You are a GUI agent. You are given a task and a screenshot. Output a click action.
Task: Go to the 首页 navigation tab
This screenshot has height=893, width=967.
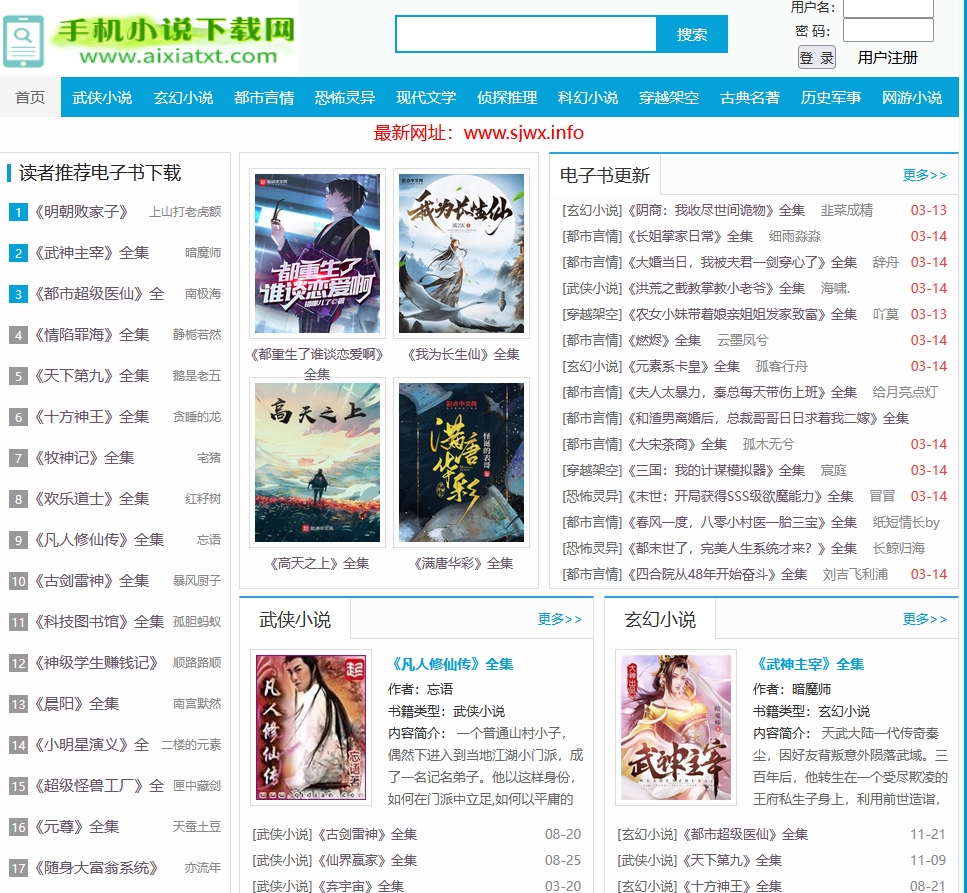[x=30, y=97]
